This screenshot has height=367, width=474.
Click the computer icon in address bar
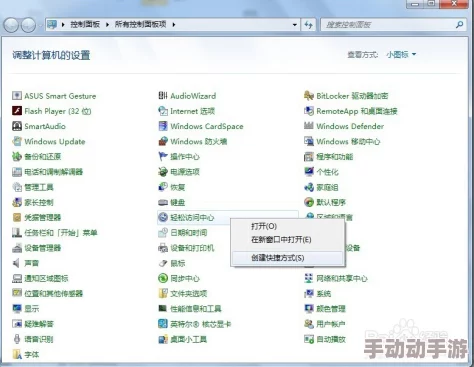pos(52,24)
